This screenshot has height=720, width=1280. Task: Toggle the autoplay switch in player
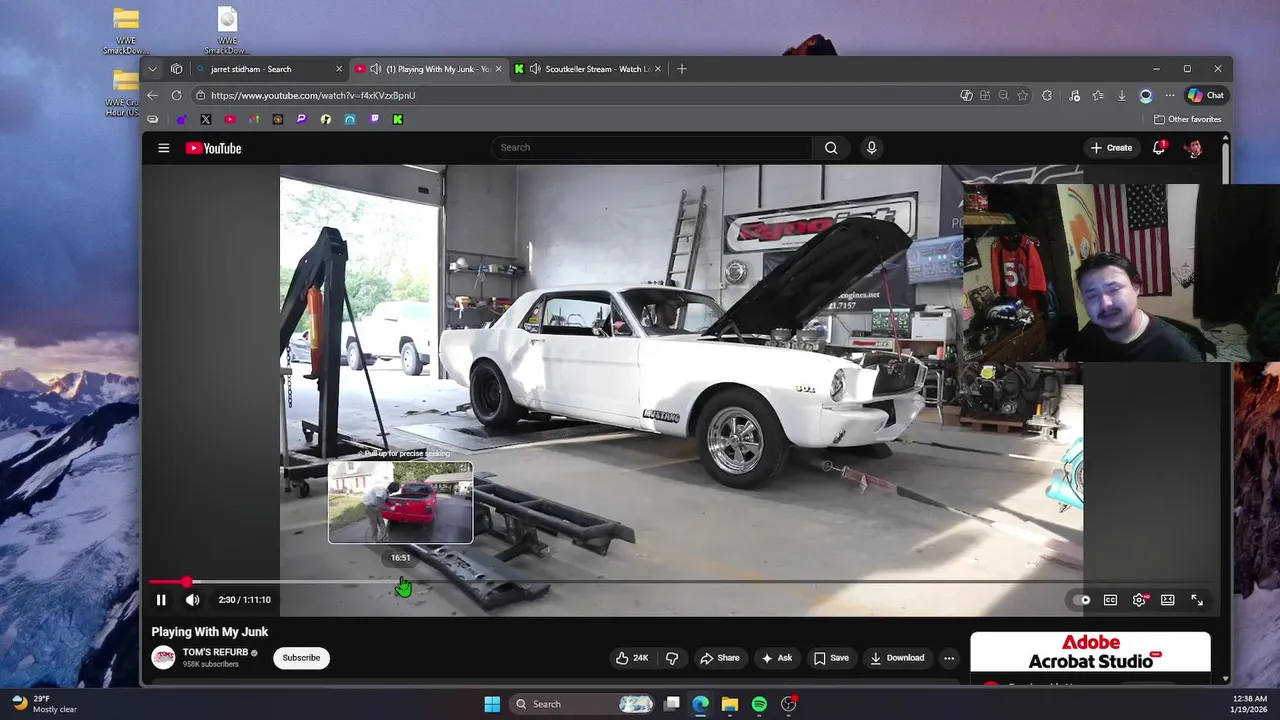coord(1082,600)
